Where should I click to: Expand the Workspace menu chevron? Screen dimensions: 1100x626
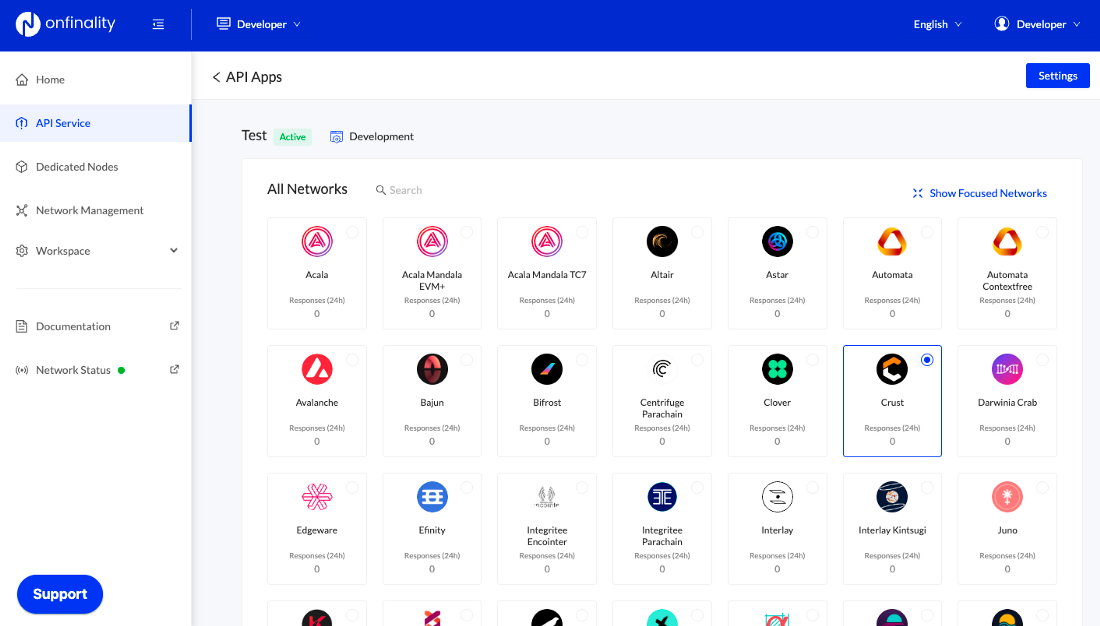(174, 251)
